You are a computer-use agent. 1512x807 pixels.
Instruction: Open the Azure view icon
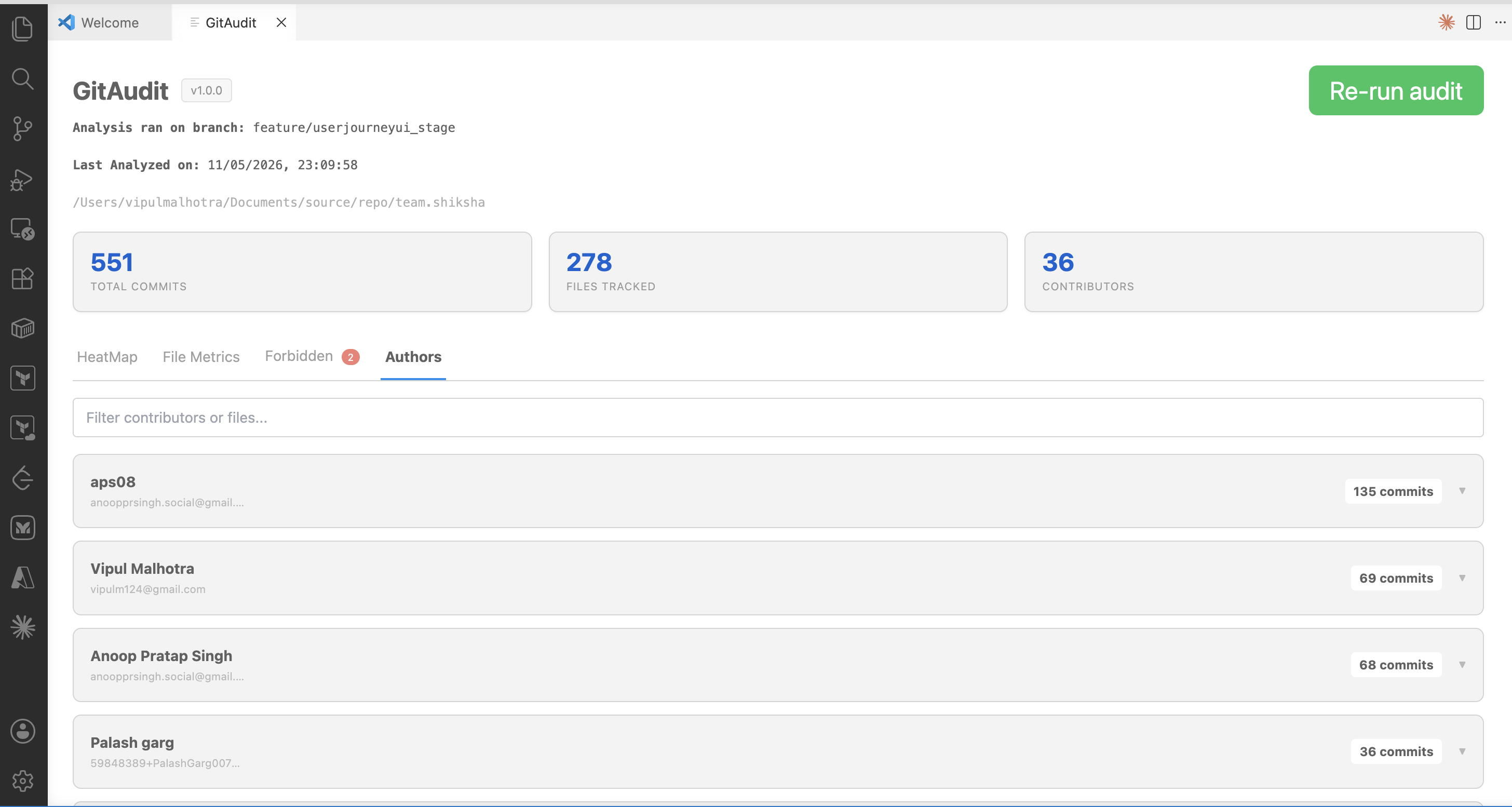pyautogui.click(x=22, y=577)
